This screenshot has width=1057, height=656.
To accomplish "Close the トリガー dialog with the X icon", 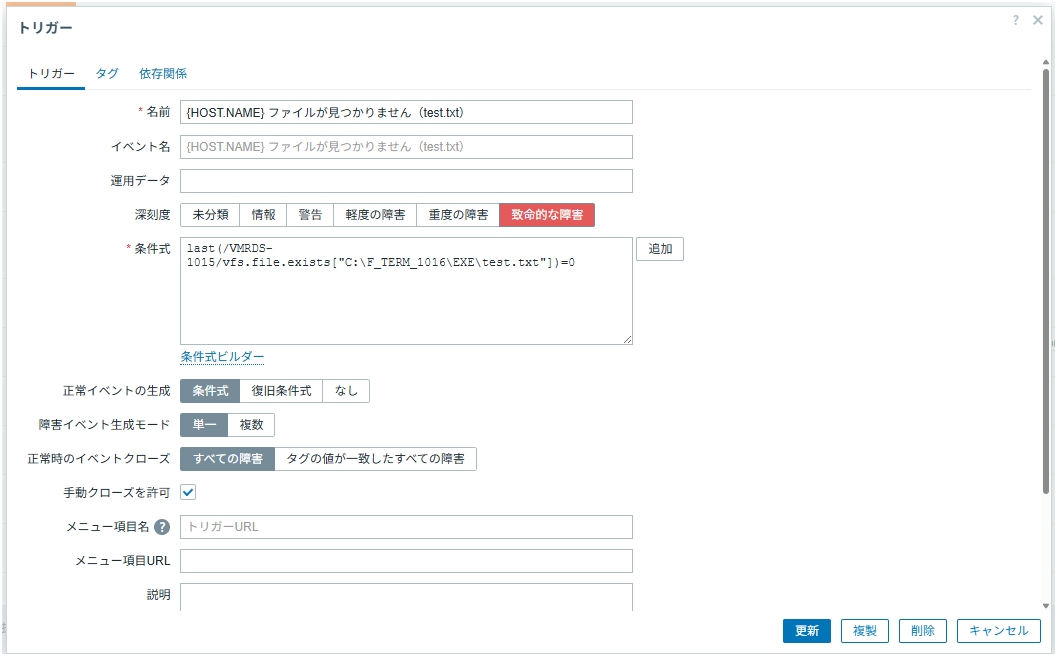I will pyautogui.click(x=1038, y=21).
